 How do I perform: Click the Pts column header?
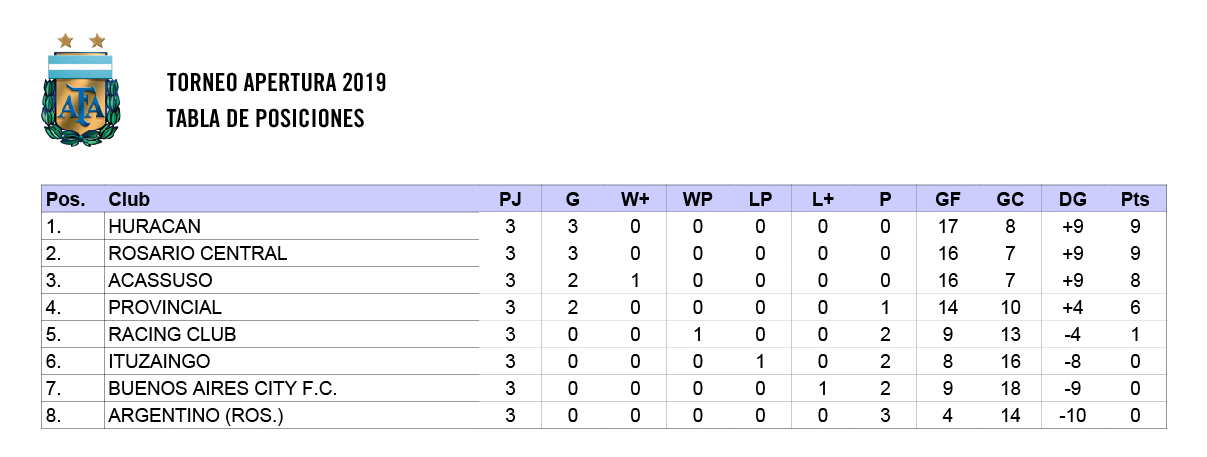click(1135, 199)
